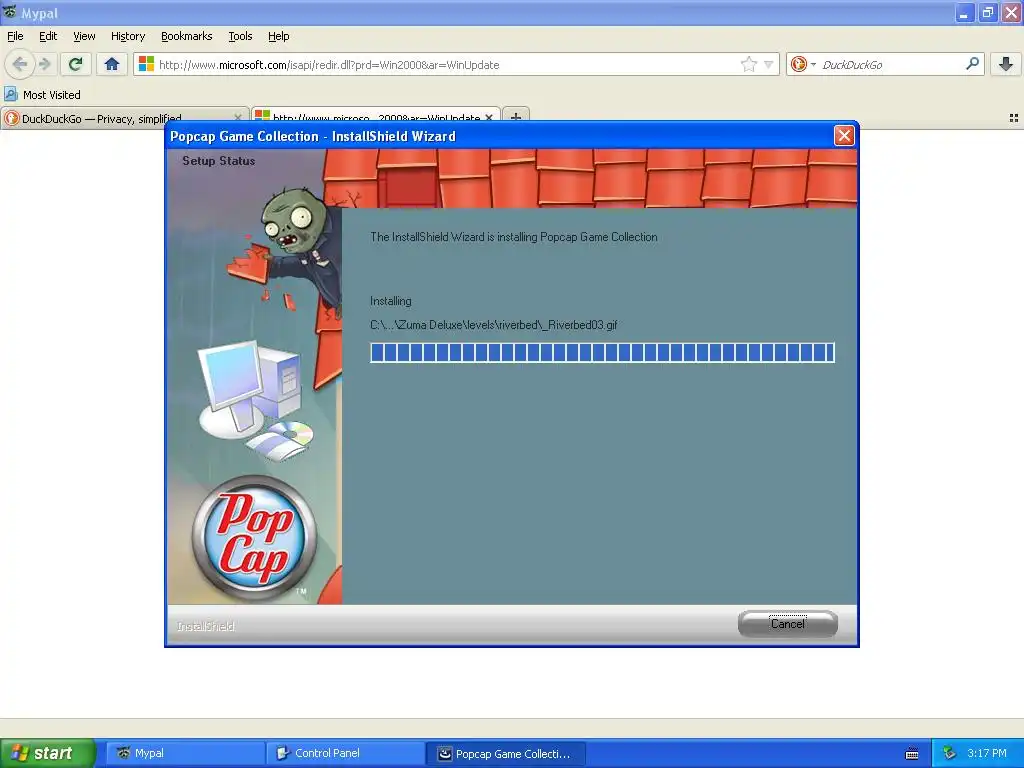Screen dimensions: 1024x768
Task: Open the View menu
Action: (84, 36)
